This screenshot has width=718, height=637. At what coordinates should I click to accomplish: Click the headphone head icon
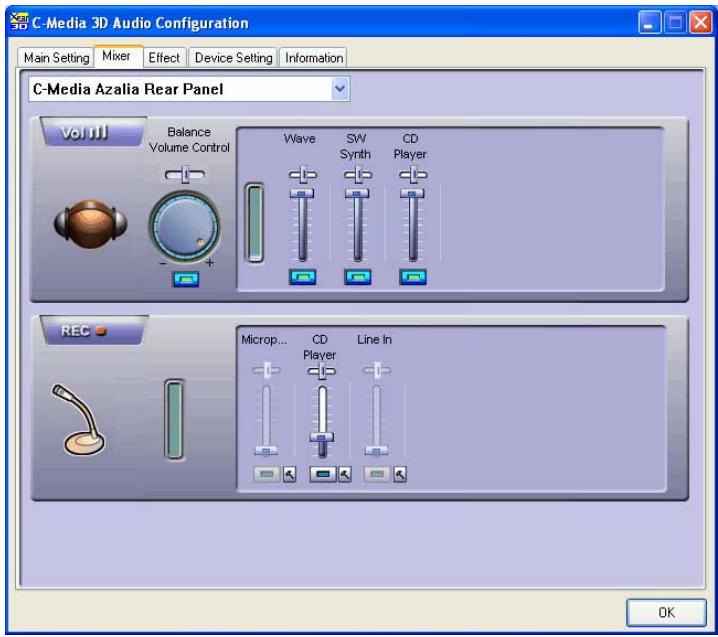click(x=91, y=224)
